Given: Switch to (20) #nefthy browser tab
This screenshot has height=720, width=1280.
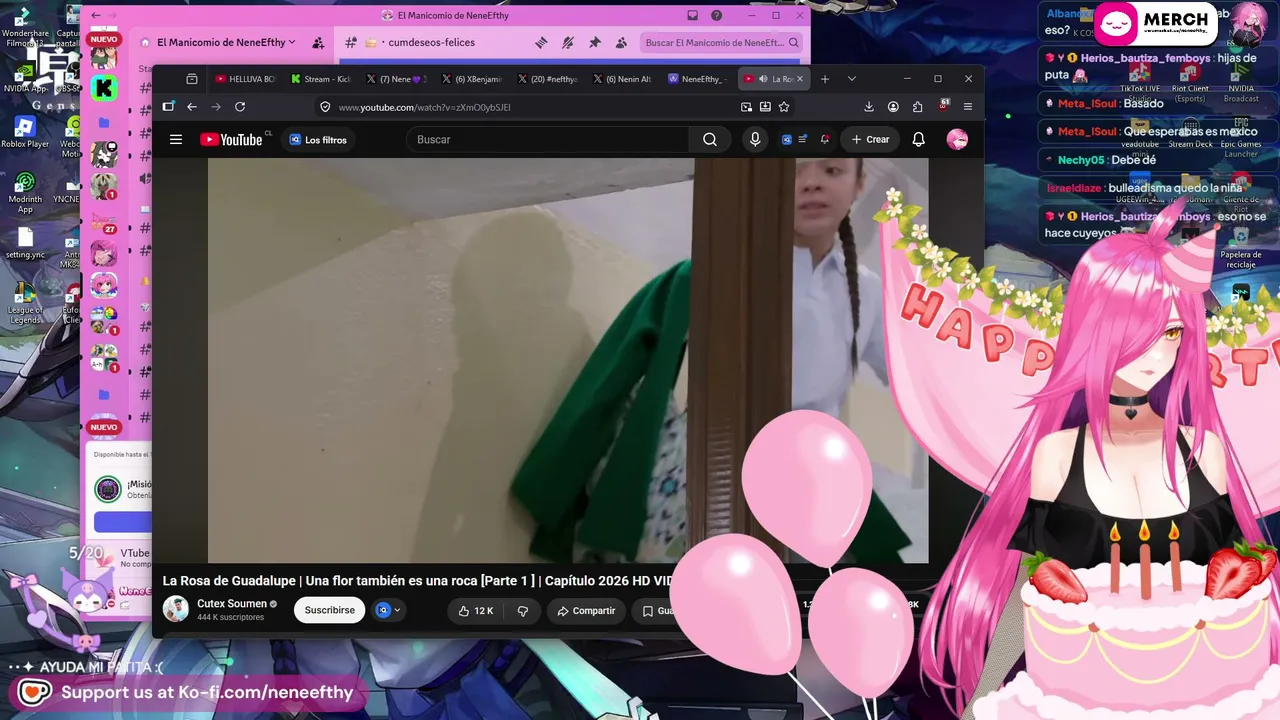Looking at the screenshot, I should tap(548, 79).
